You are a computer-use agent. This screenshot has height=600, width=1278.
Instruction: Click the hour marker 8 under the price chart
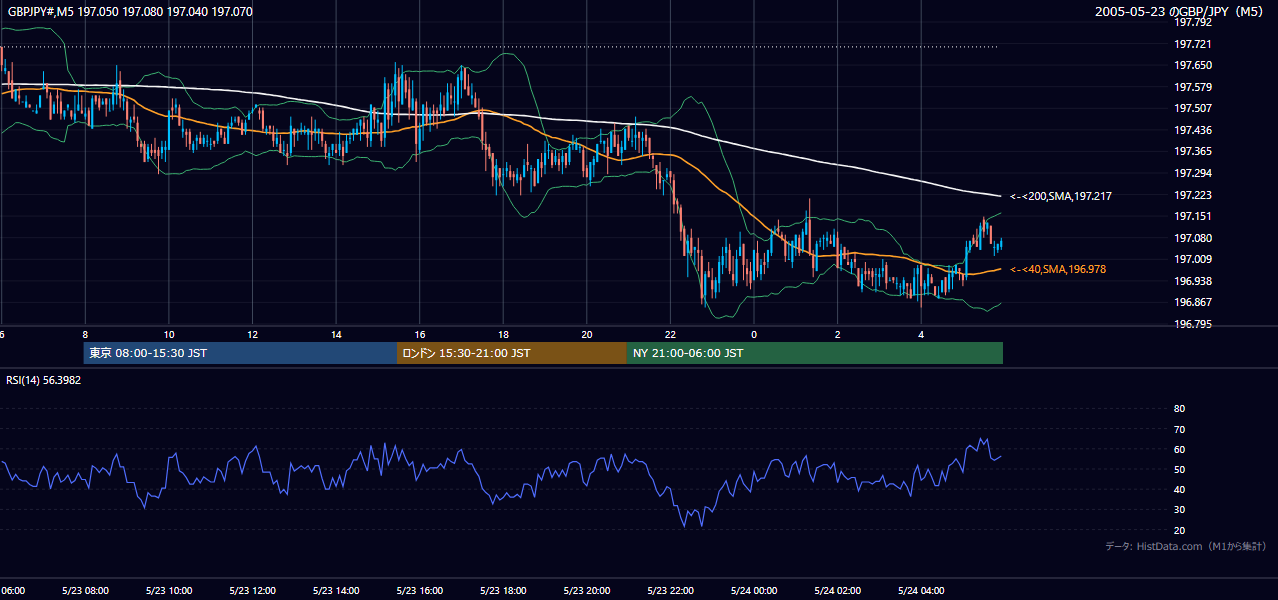85,334
